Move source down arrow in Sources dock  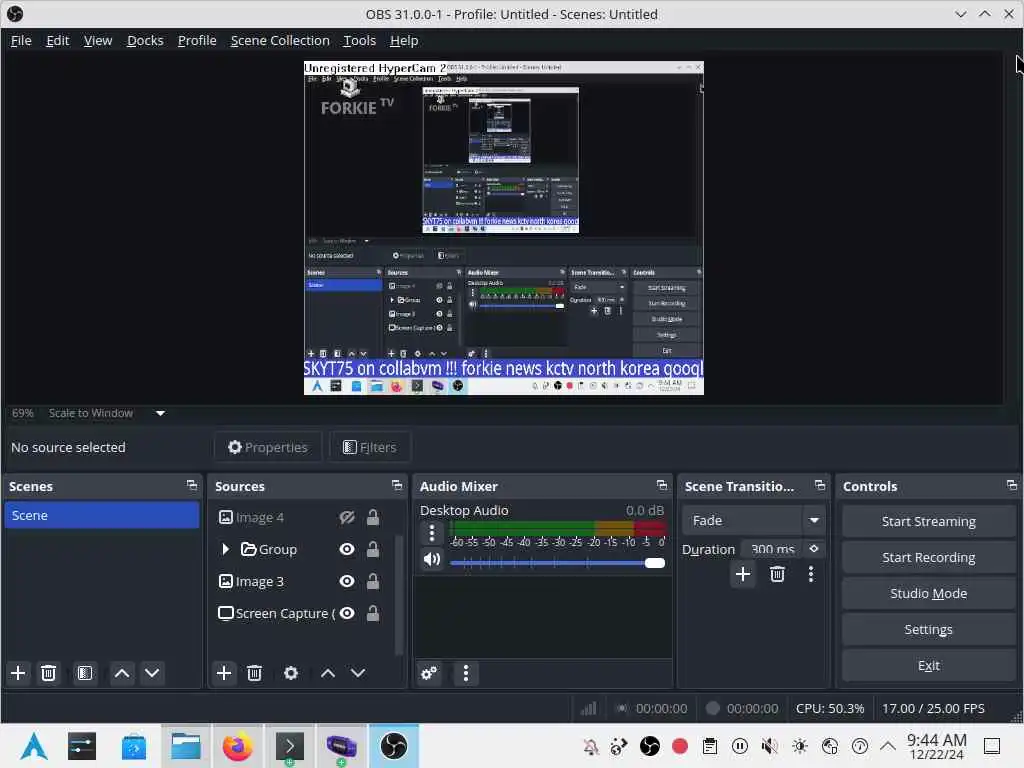point(358,673)
